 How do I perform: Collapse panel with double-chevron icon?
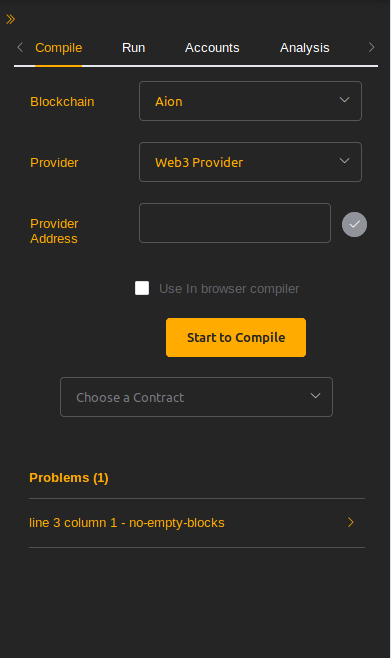(10, 19)
